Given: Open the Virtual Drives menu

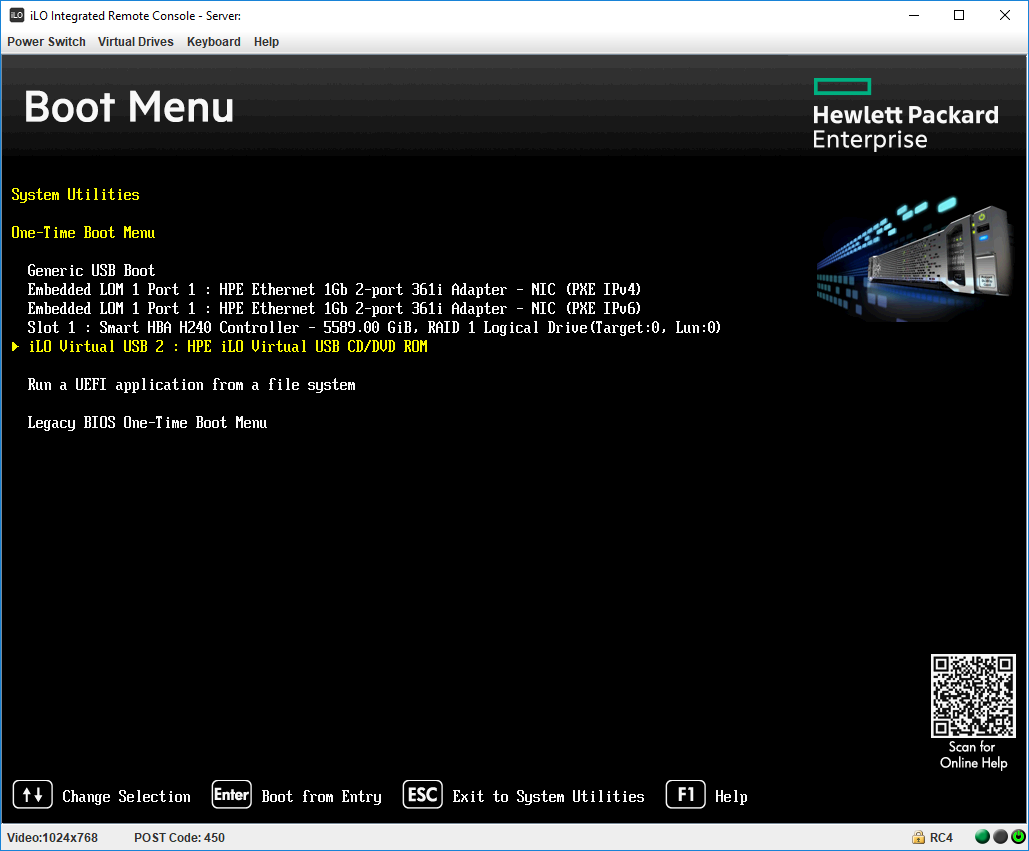Looking at the screenshot, I should (x=135, y=41).
